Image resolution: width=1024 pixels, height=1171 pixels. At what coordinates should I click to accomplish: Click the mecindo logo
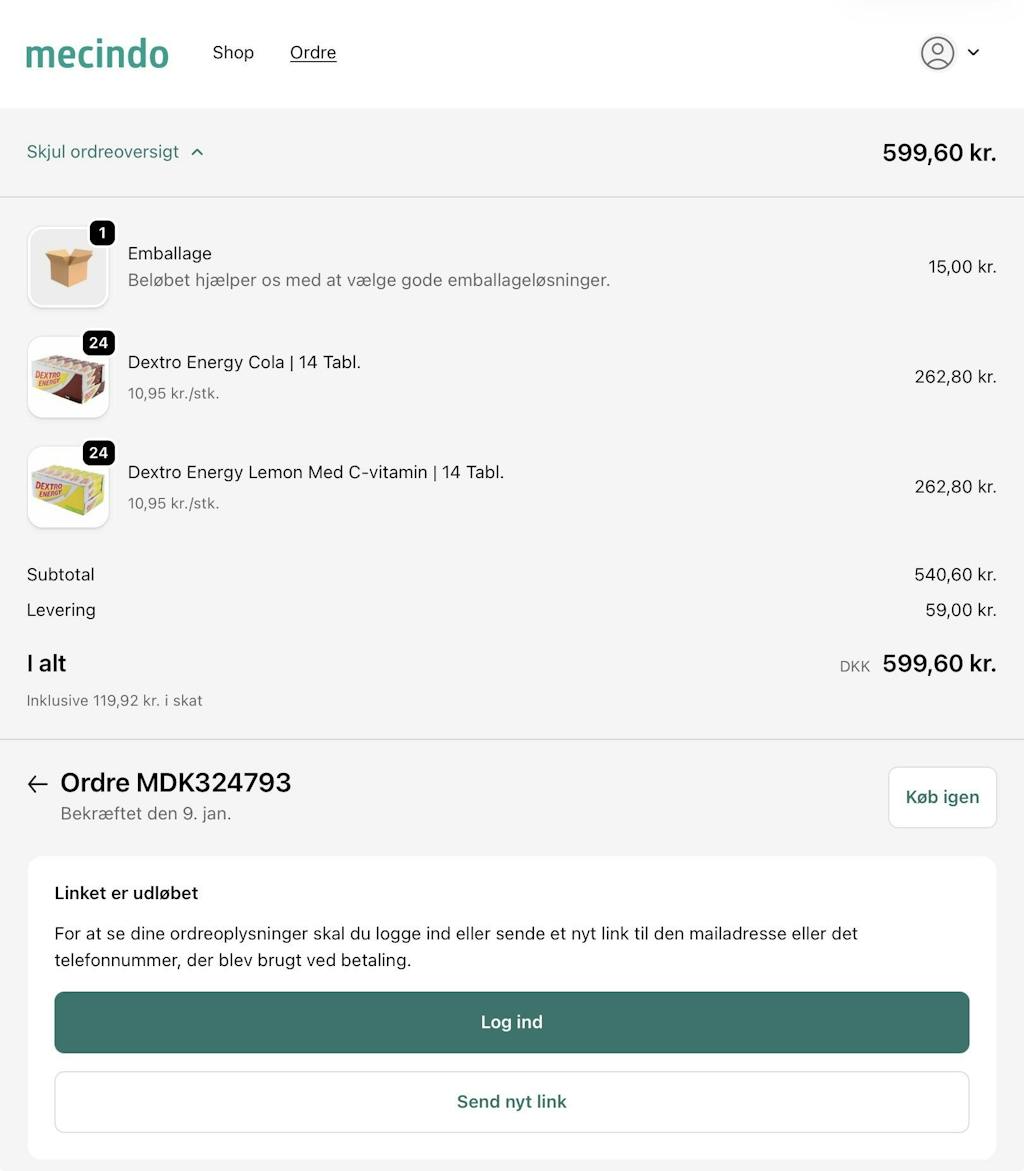97,53
